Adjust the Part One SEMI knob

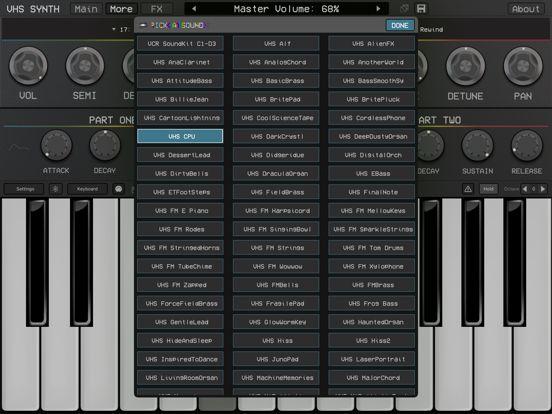pos(85,66)
